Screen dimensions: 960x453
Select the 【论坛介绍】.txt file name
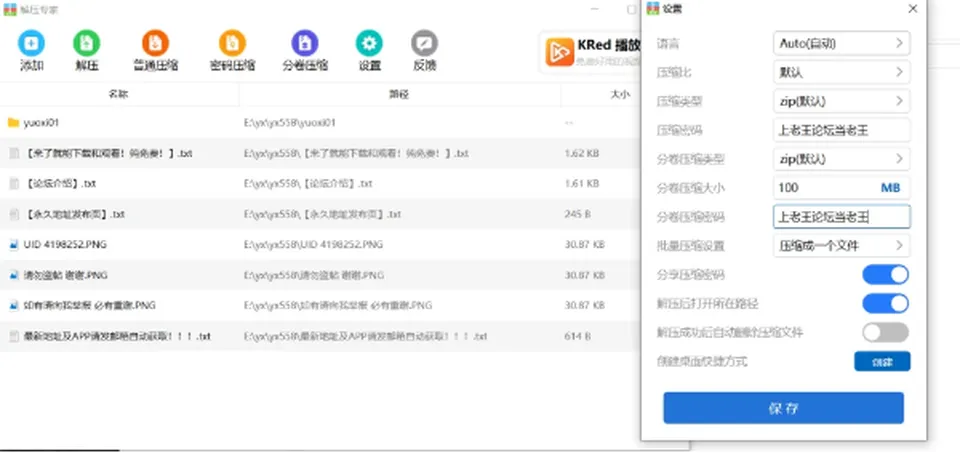[x=59, y=184]
